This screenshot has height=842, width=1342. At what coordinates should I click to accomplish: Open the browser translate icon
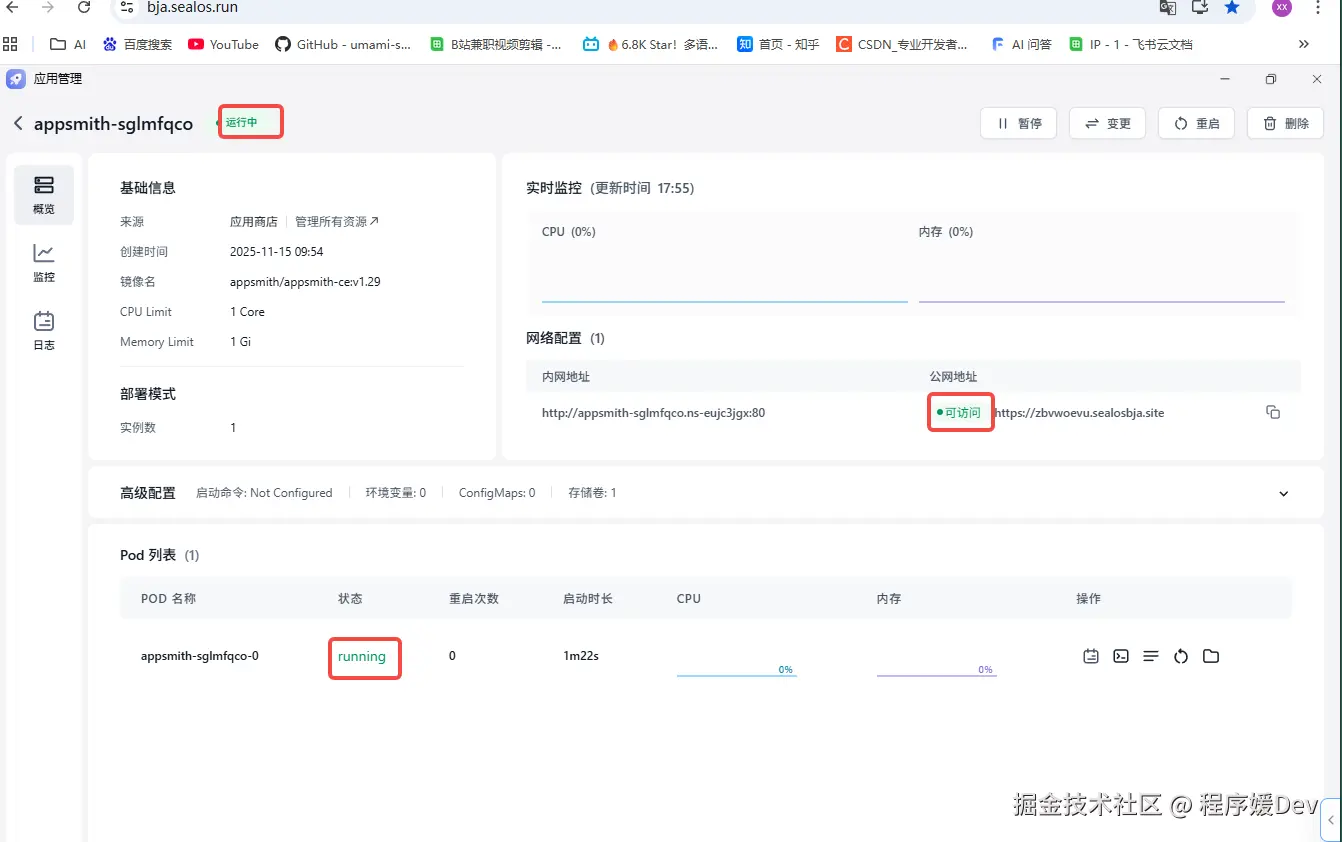tap(1167, 8)
